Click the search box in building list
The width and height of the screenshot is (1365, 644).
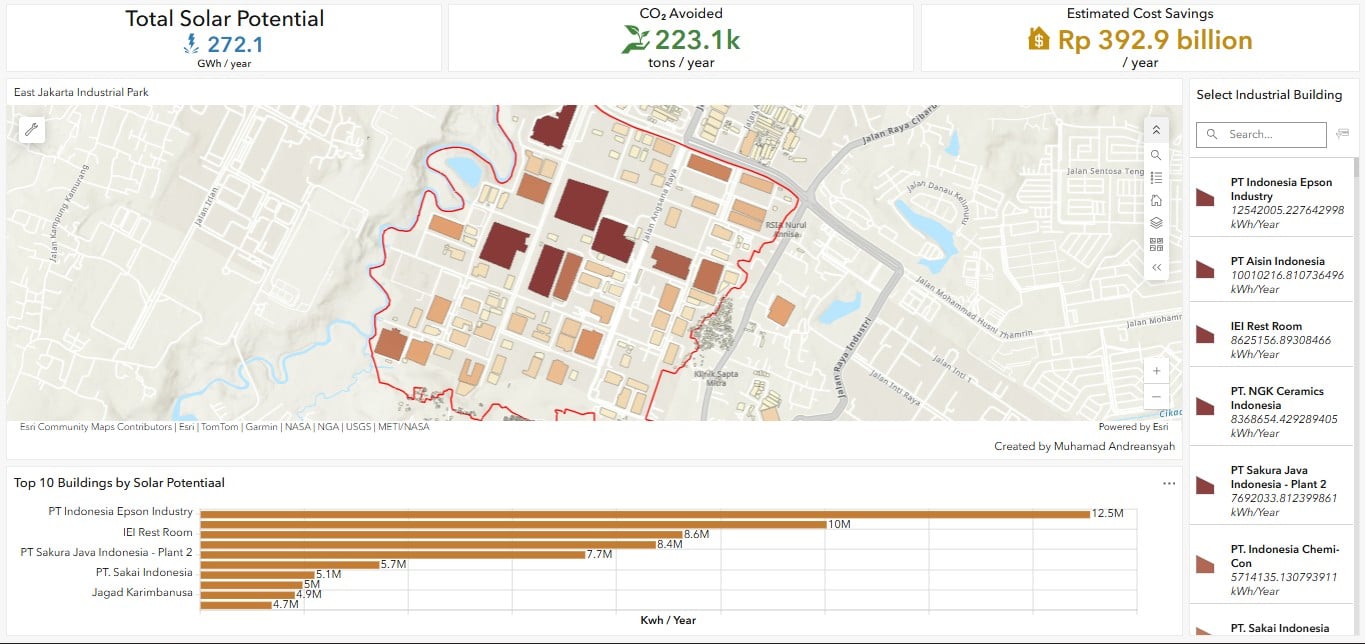[1260, 134]
